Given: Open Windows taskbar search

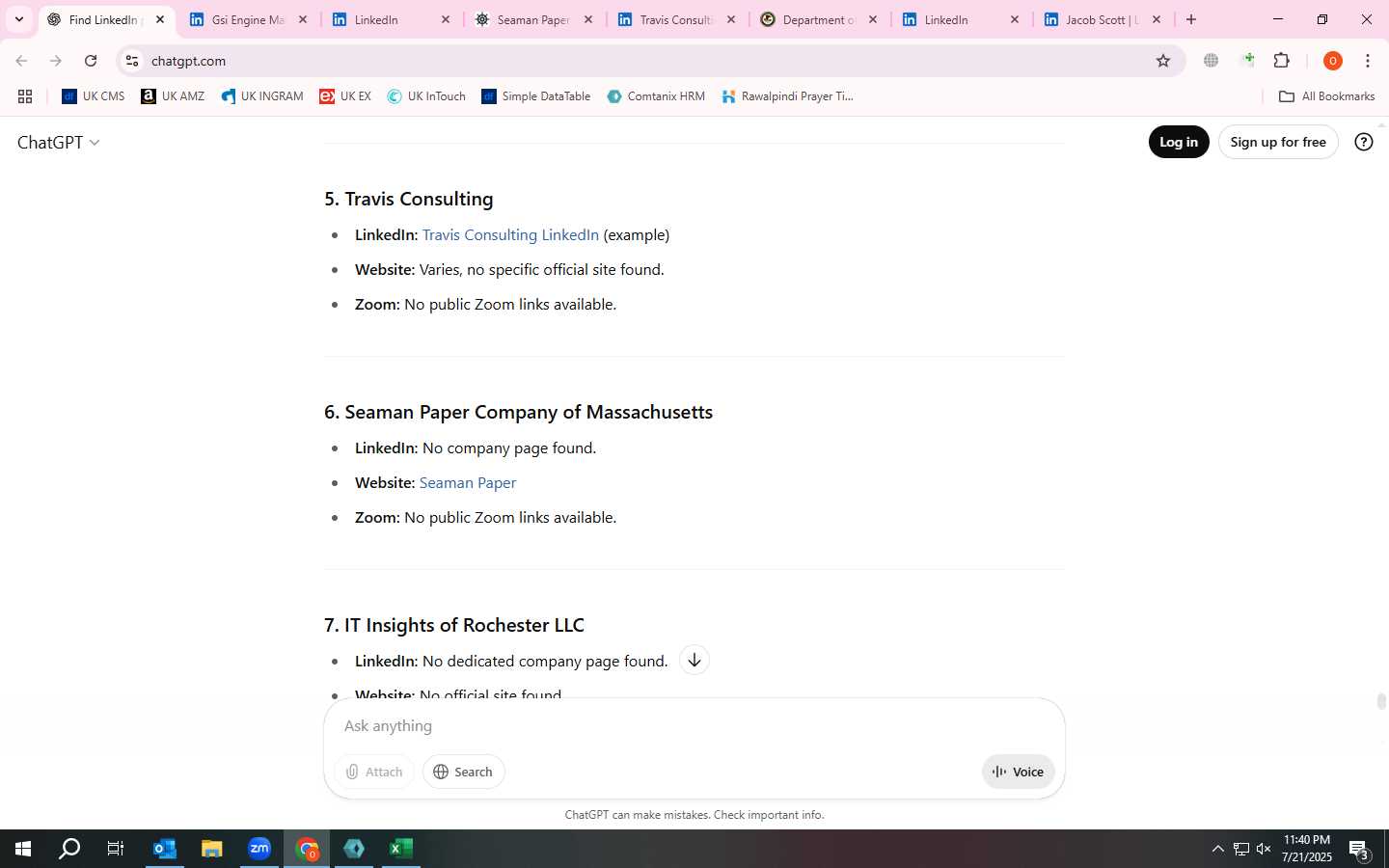Looking at the screenshot, I should point(69,849).
